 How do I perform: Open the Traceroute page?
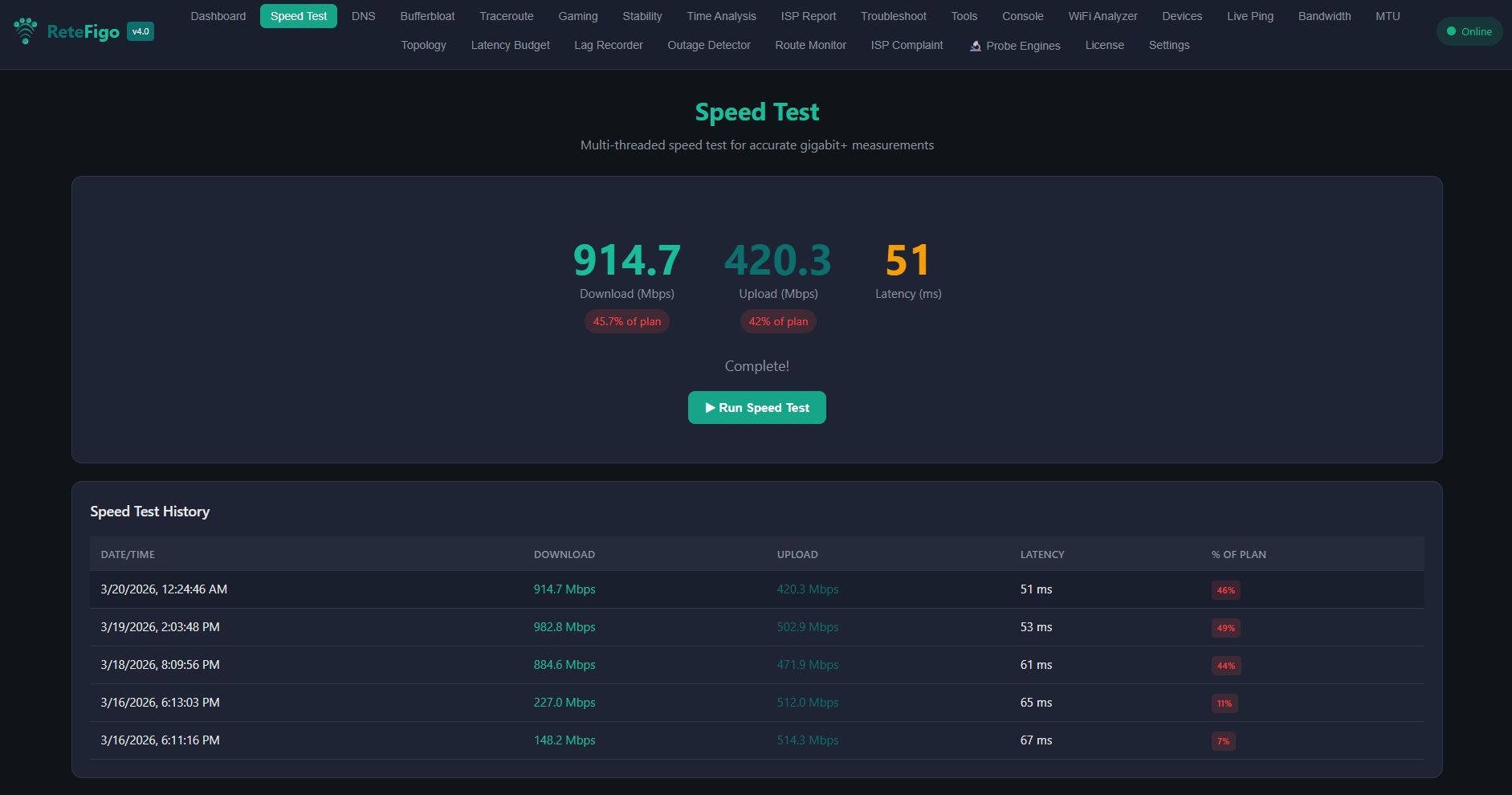click(x=506, y=16)
